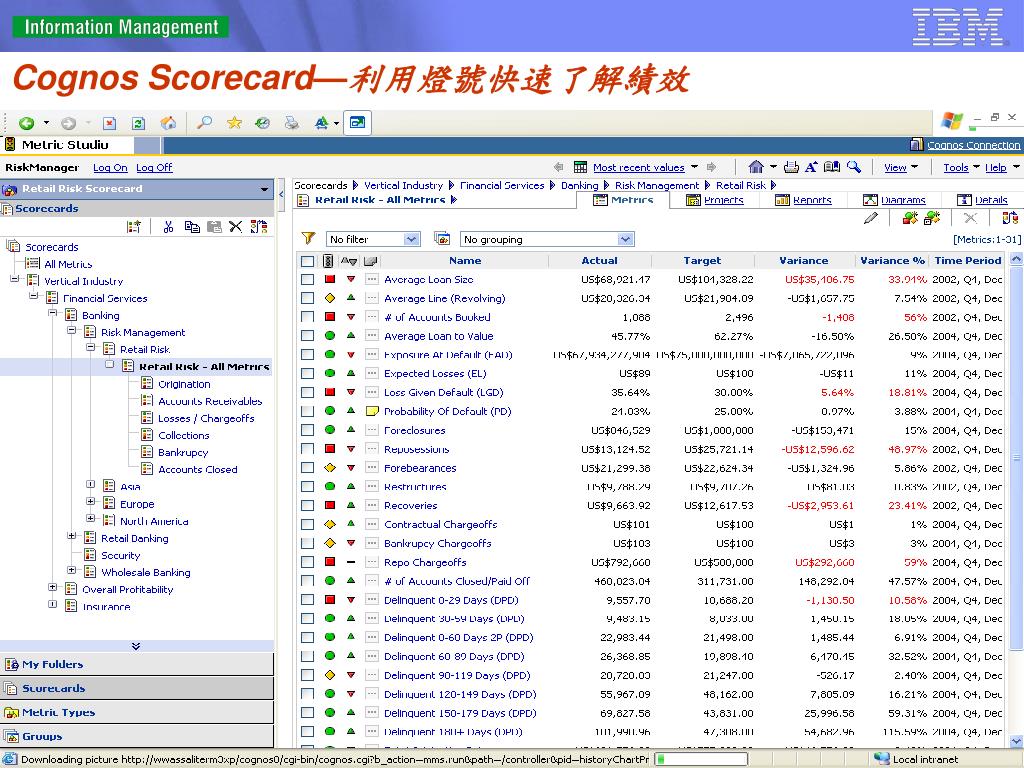The height and width of the screenshot is (768, 1024).
Task: Click the grouping icon beside No grouping
Action: point(442,239)
